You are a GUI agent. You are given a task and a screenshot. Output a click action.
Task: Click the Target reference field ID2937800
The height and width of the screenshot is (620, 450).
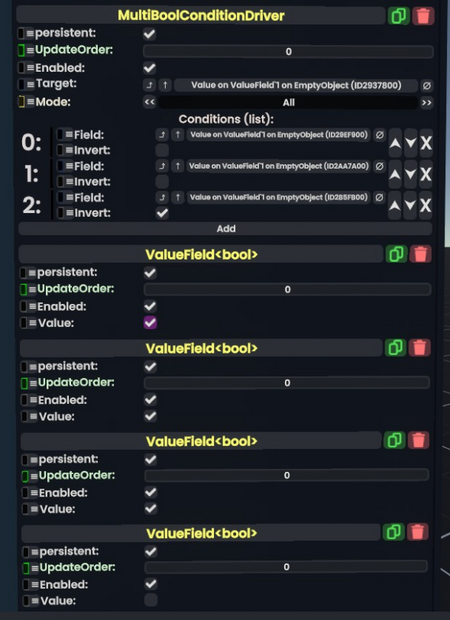click(296, 85)
